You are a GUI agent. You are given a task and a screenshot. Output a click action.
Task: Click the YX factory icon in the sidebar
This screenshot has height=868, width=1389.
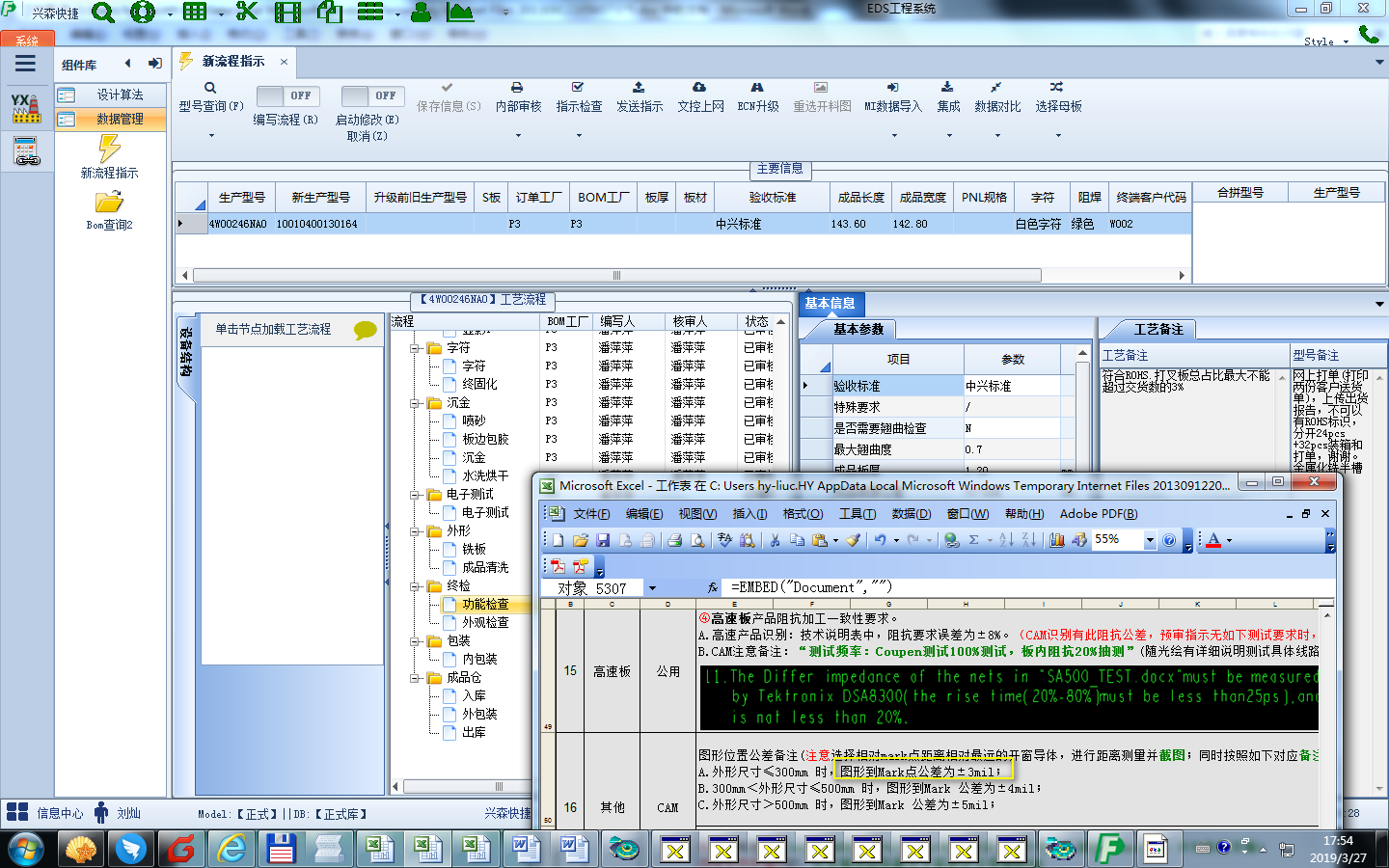coord(26,108)
